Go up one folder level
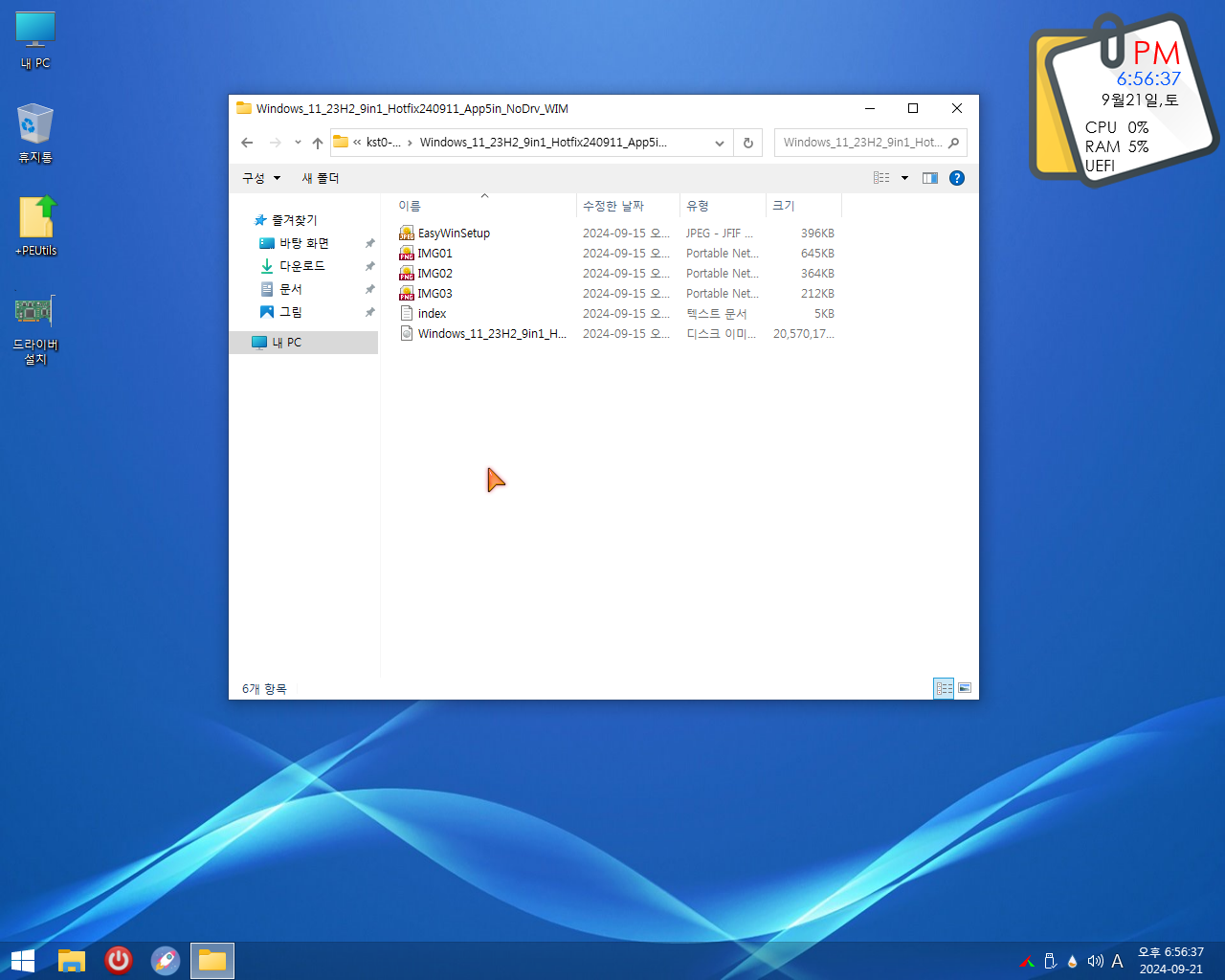 [318, 143]
